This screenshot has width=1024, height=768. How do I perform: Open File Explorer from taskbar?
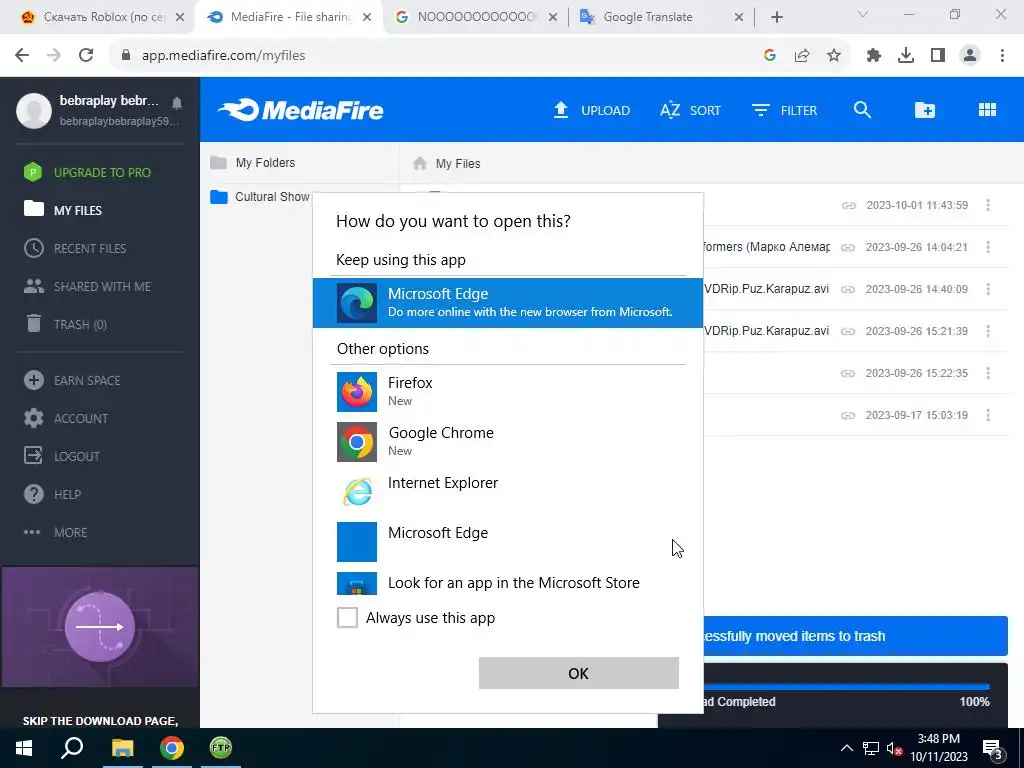(x=122, y=748)
